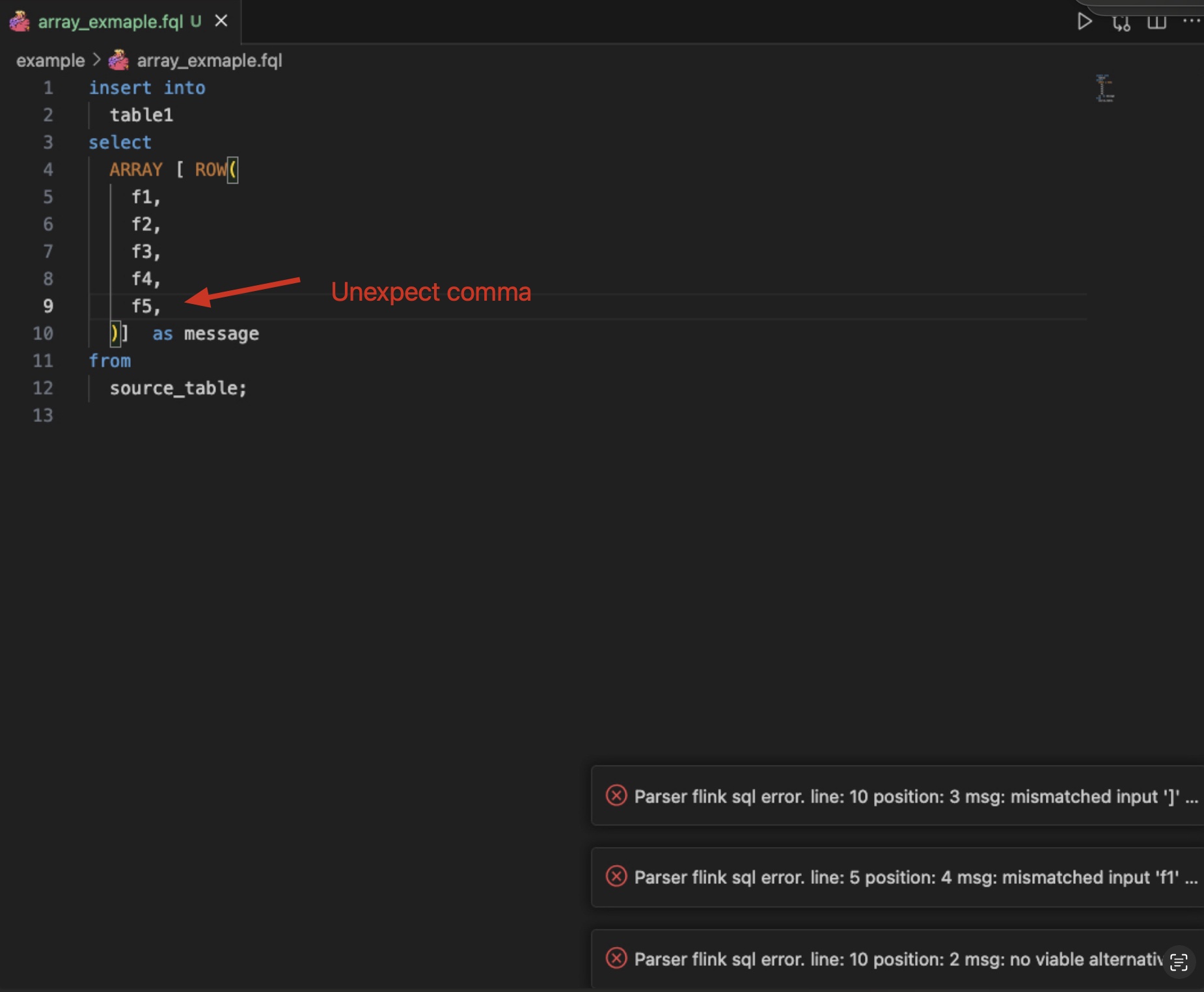Click the 'message' alias

click(x=221, y=334)
